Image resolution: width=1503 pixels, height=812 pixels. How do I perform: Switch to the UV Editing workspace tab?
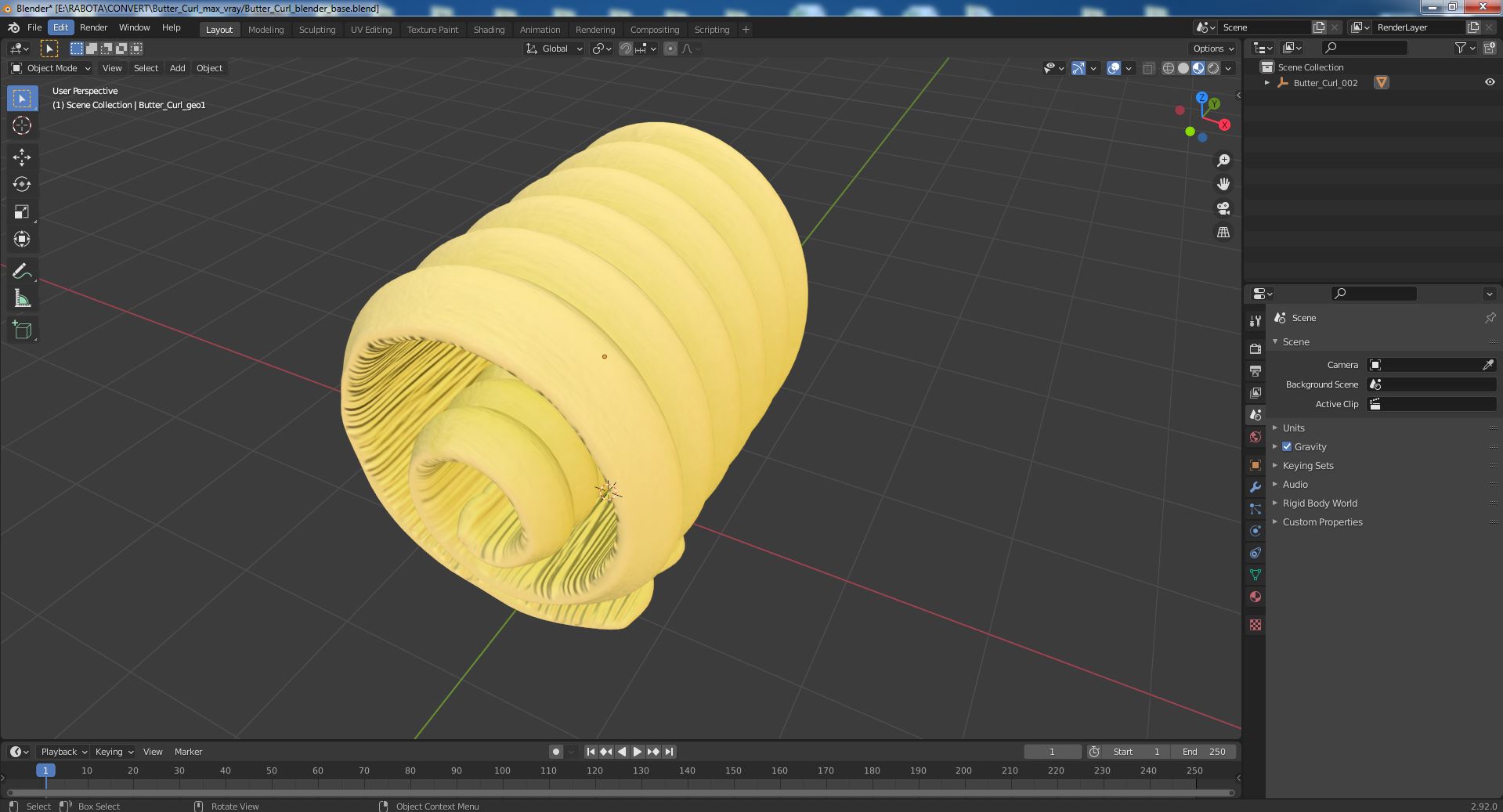pos(371,29)
